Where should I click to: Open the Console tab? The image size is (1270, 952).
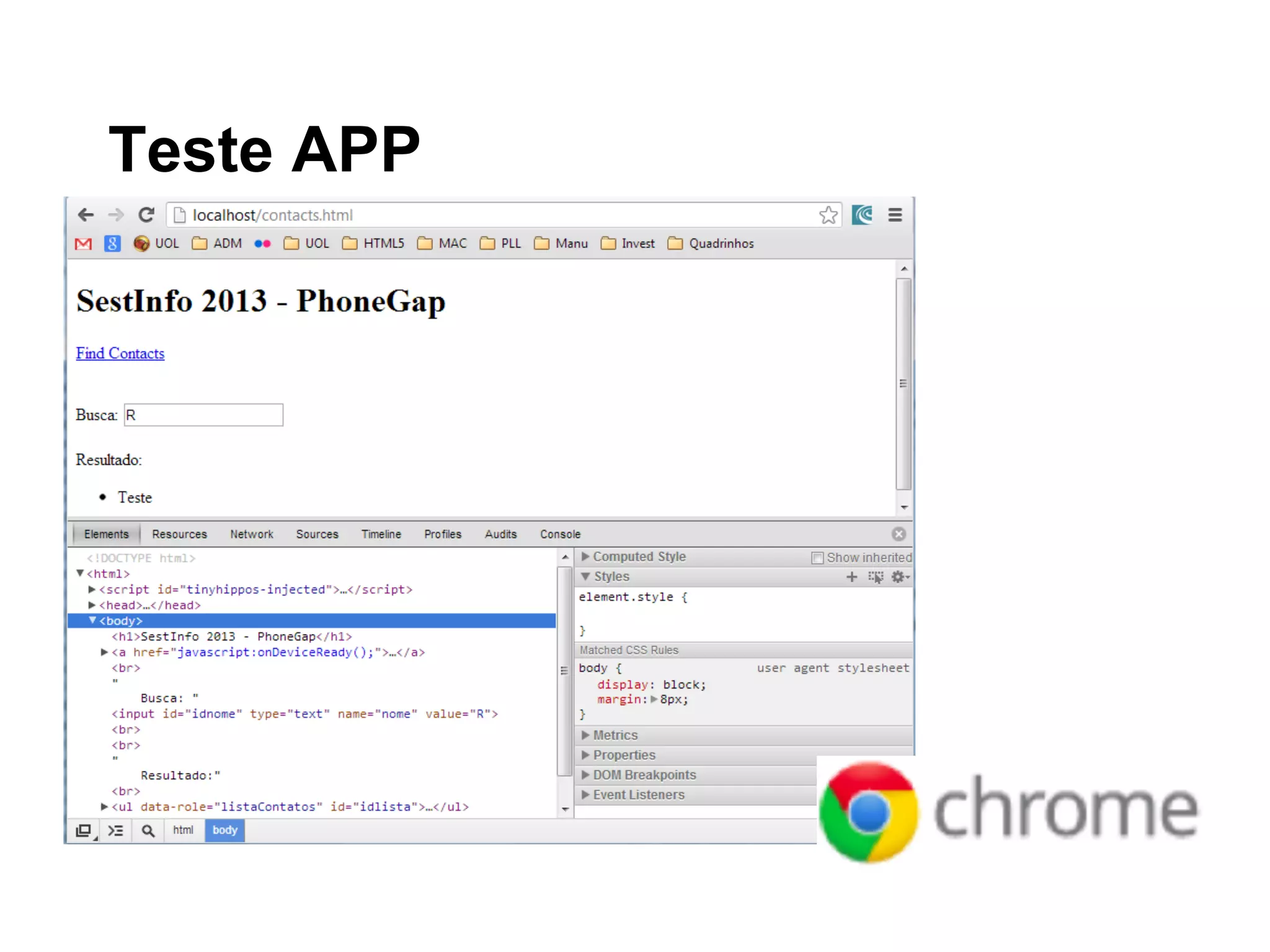pyautogui.click(x=560, y=534)
